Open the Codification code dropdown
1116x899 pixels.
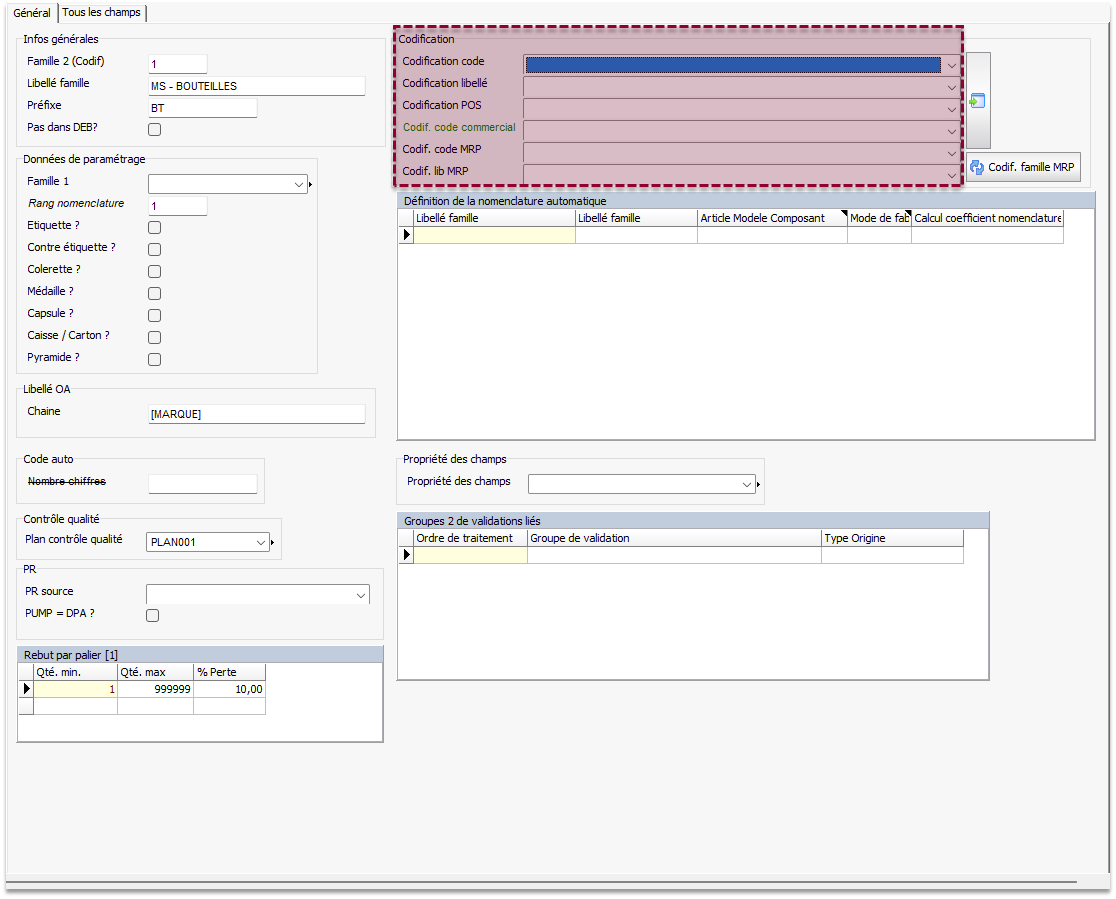952,65
